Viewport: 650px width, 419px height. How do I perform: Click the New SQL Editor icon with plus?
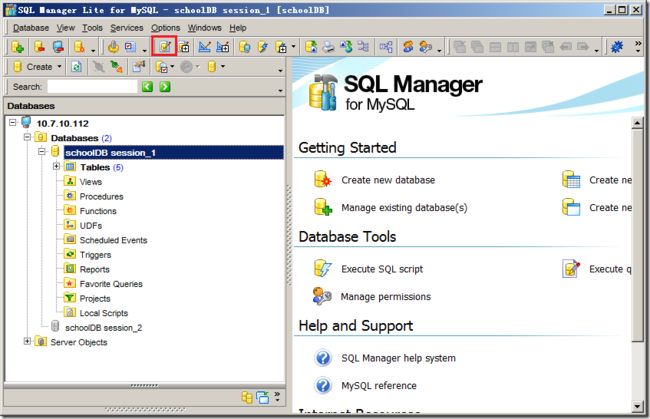pyautogui.click(x=184, y=47)
